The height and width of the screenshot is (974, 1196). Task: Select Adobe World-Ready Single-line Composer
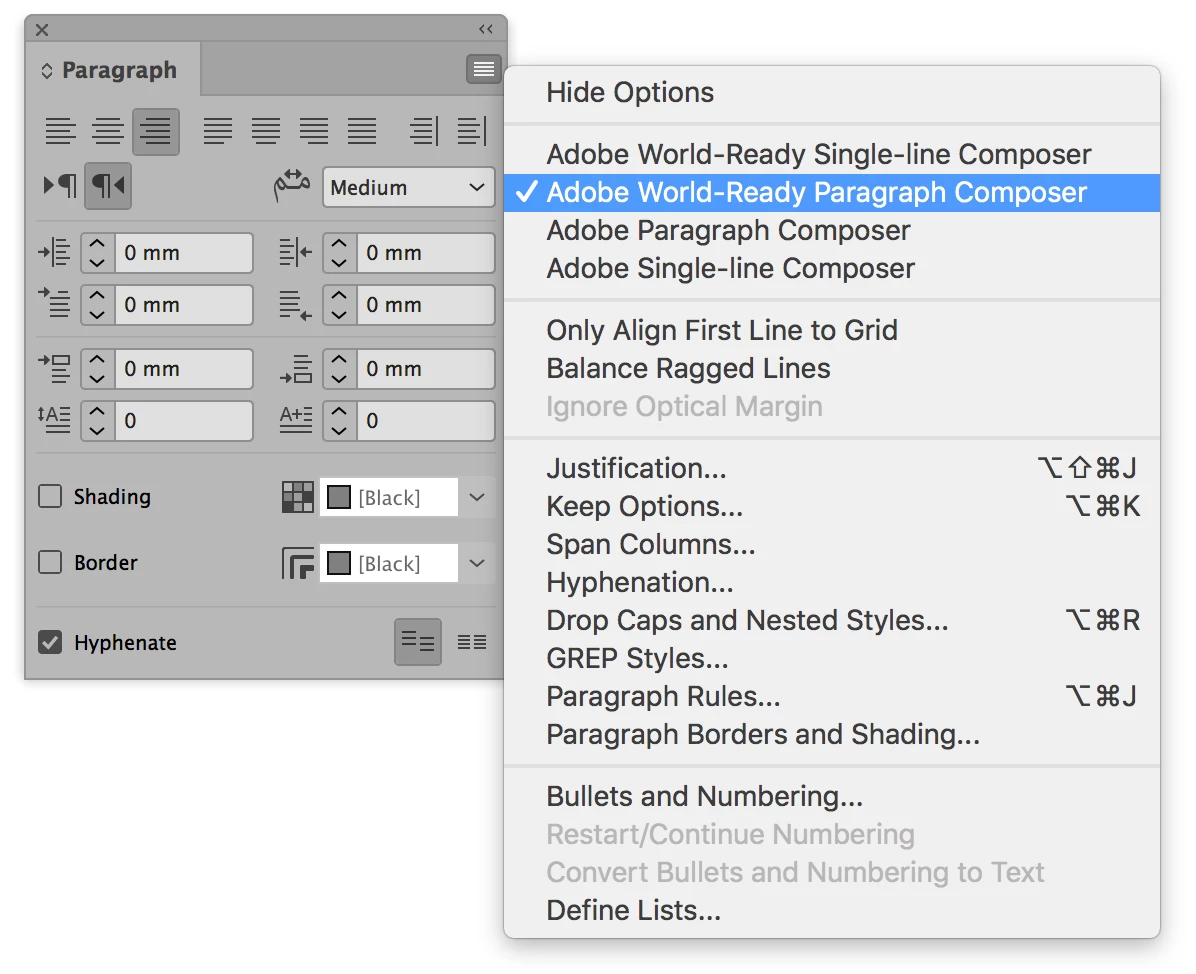tap(832, 154)
